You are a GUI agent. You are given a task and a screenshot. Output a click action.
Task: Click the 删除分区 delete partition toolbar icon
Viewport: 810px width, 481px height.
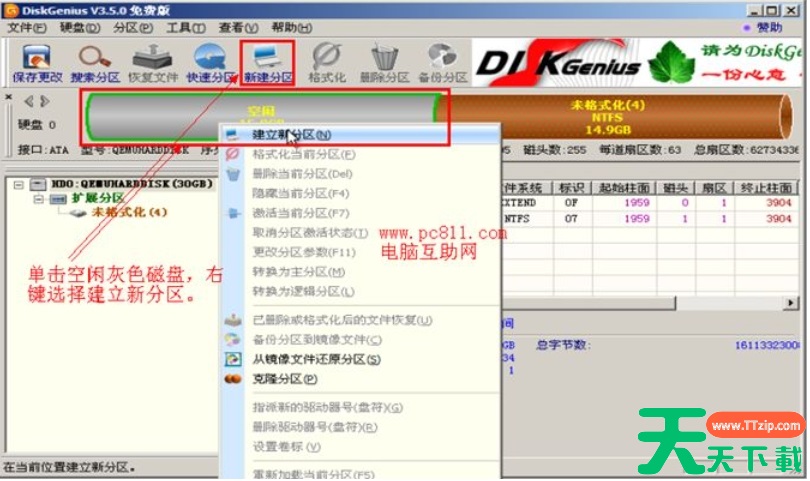[x=384, y=64]
